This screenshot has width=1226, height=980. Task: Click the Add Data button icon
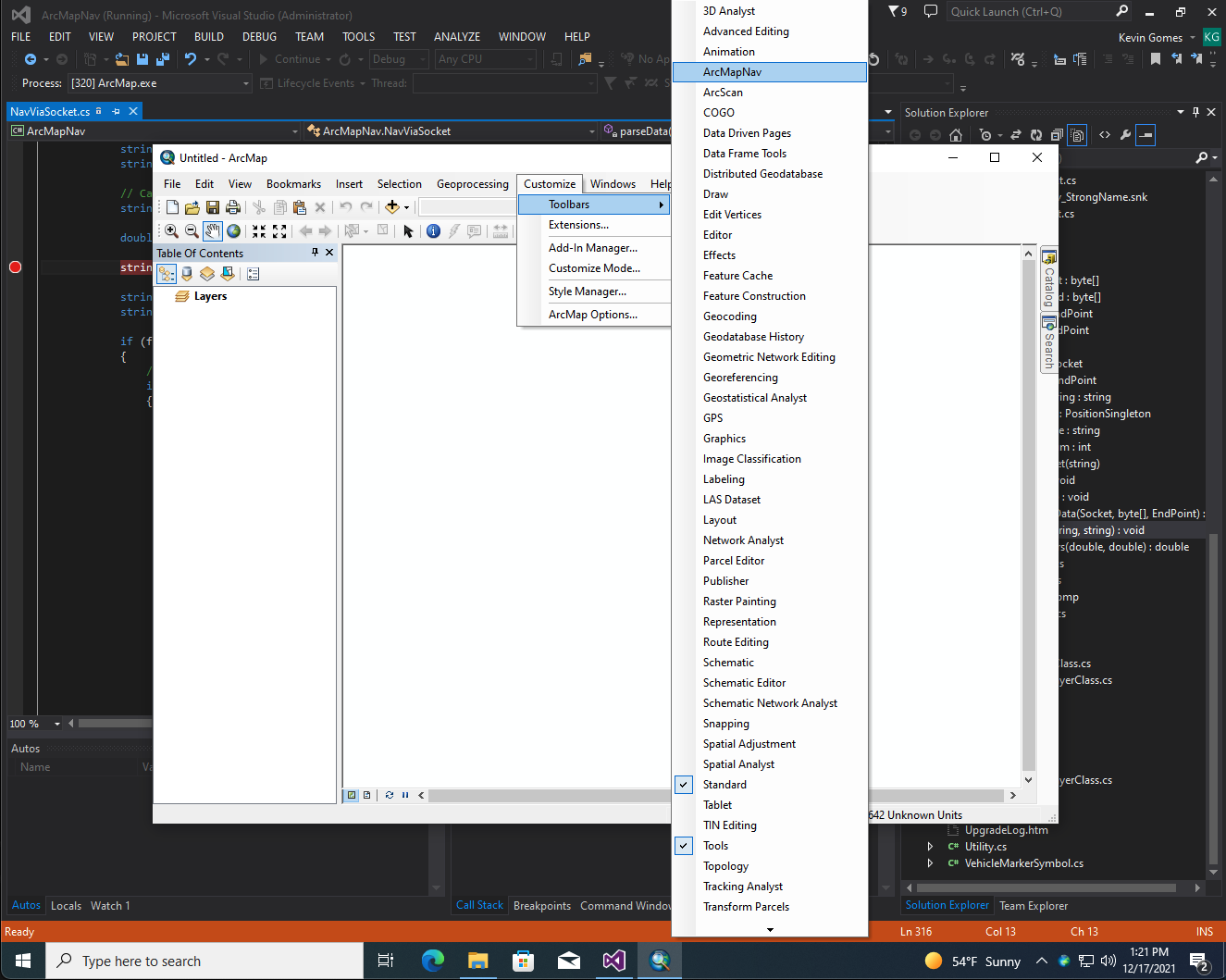[x=392, y=207]
